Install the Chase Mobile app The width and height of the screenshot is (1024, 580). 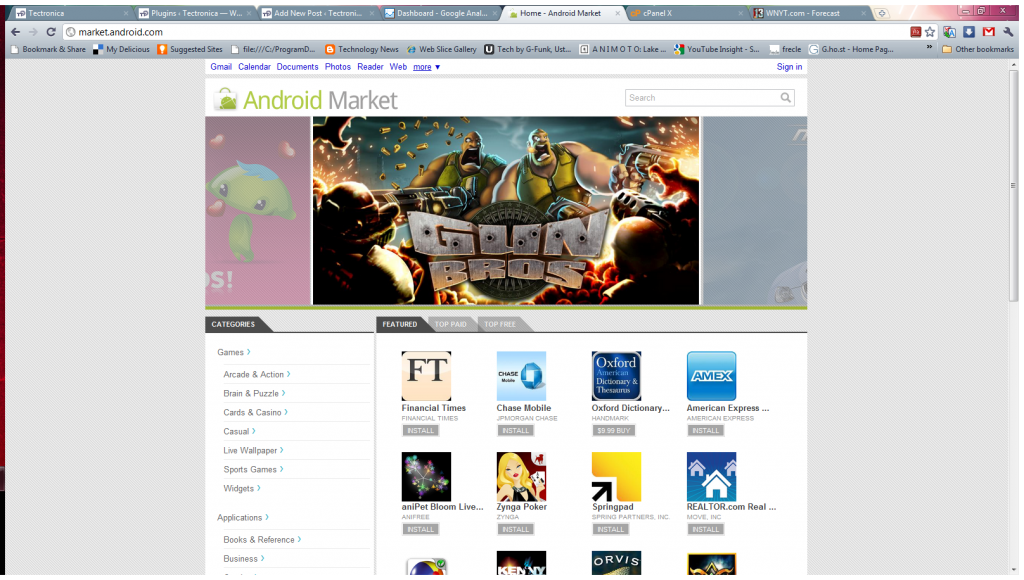pos(516,431)
